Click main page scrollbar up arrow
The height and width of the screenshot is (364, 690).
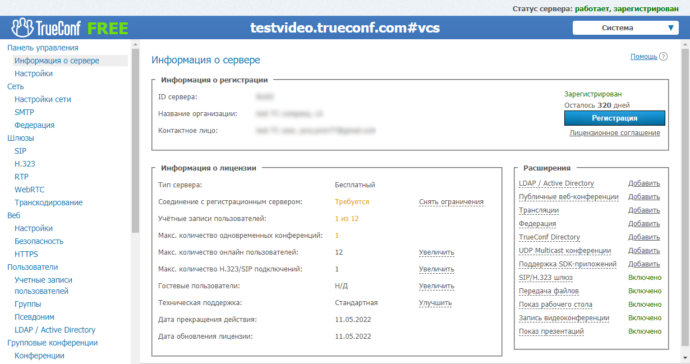coord(686,44)
